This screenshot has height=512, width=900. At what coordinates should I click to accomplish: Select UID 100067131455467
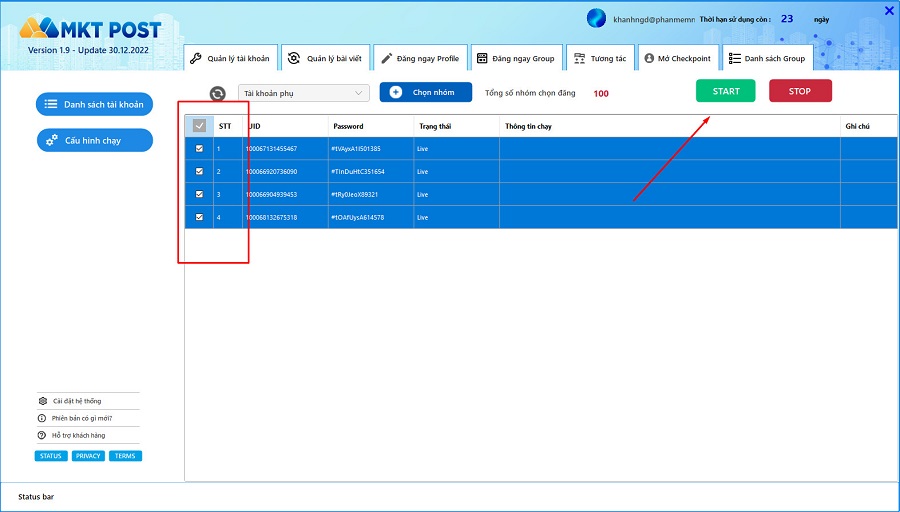271,149
